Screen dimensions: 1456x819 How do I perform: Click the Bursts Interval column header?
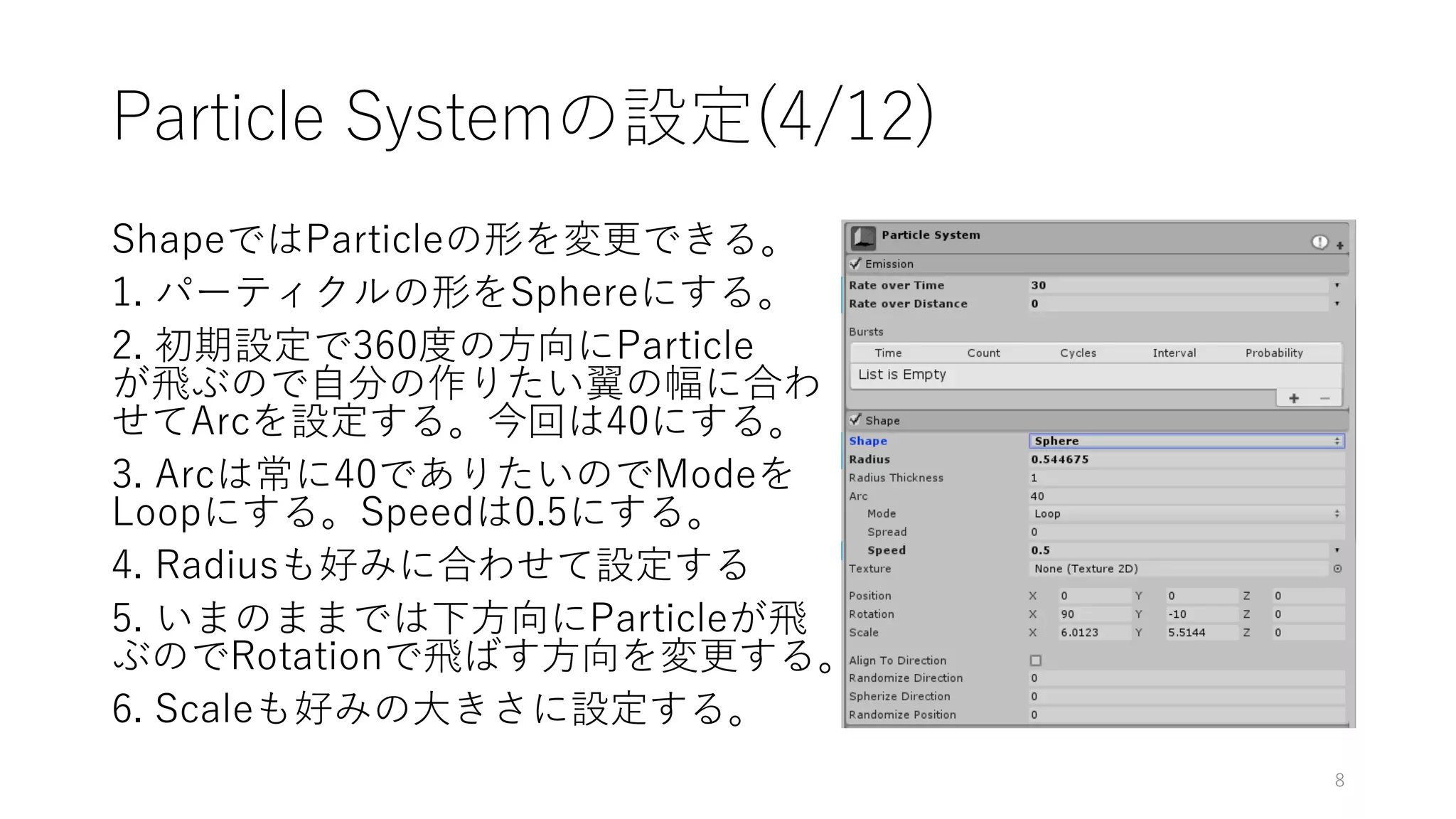[1174, 353]
